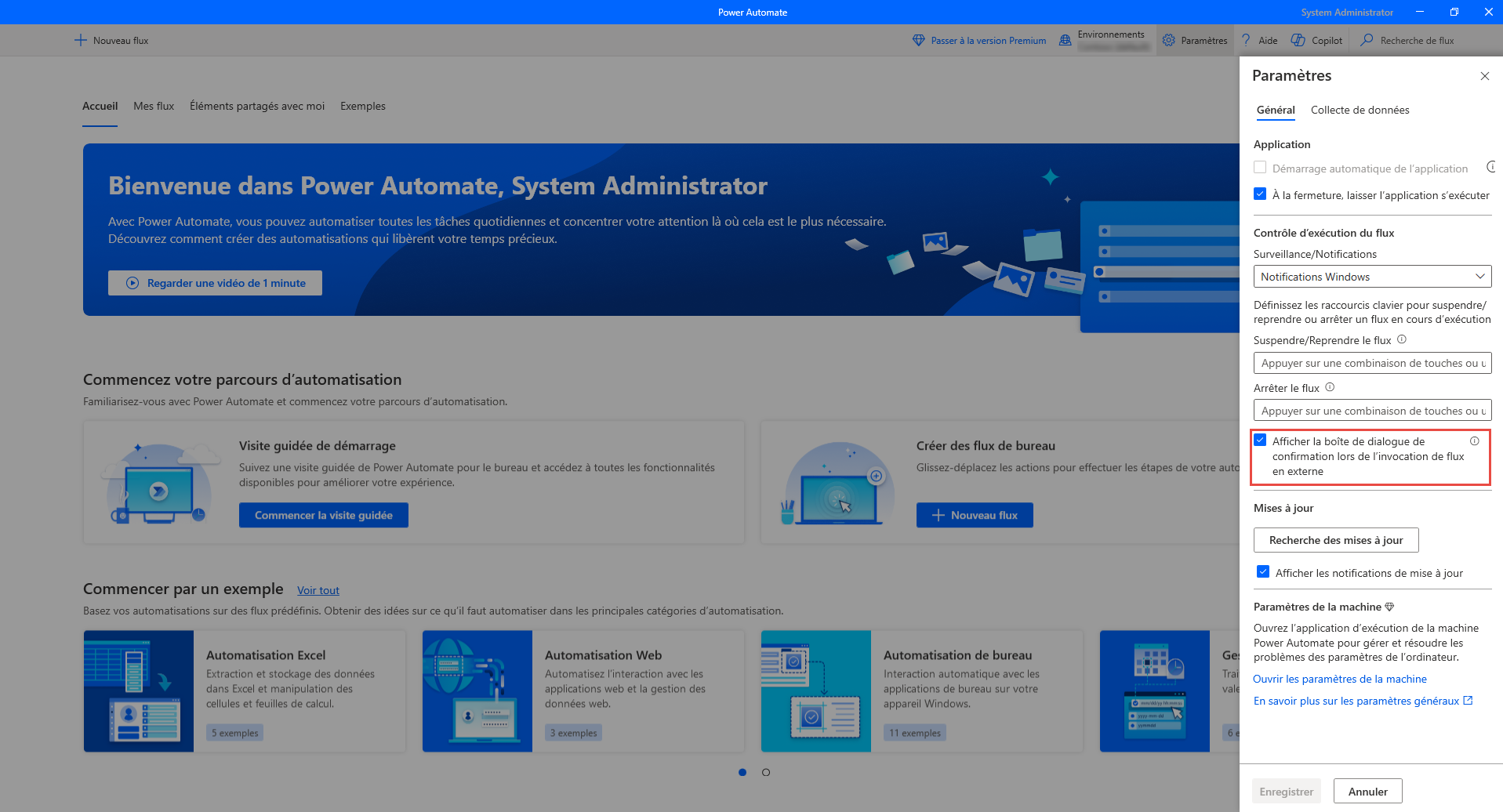Viewport: 1503px width, 812px height.
Task: Close the Paramètres panel with X
Action: 1484,76
